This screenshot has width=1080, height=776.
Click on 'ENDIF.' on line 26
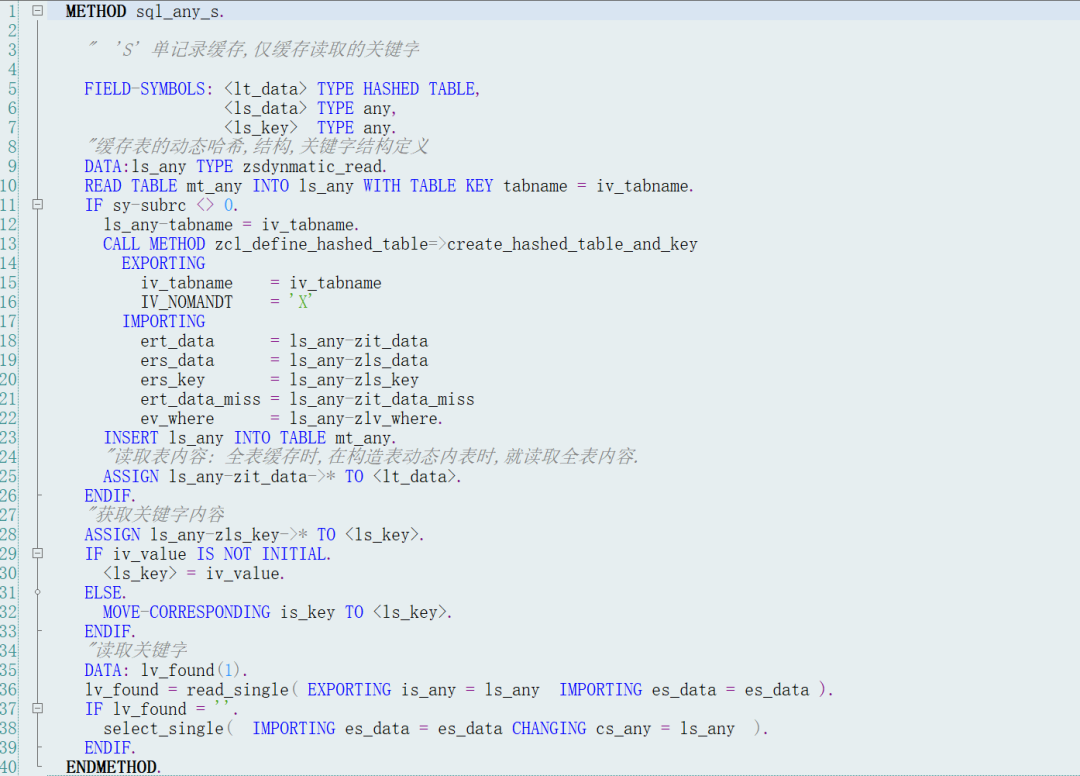click(110, 496)
